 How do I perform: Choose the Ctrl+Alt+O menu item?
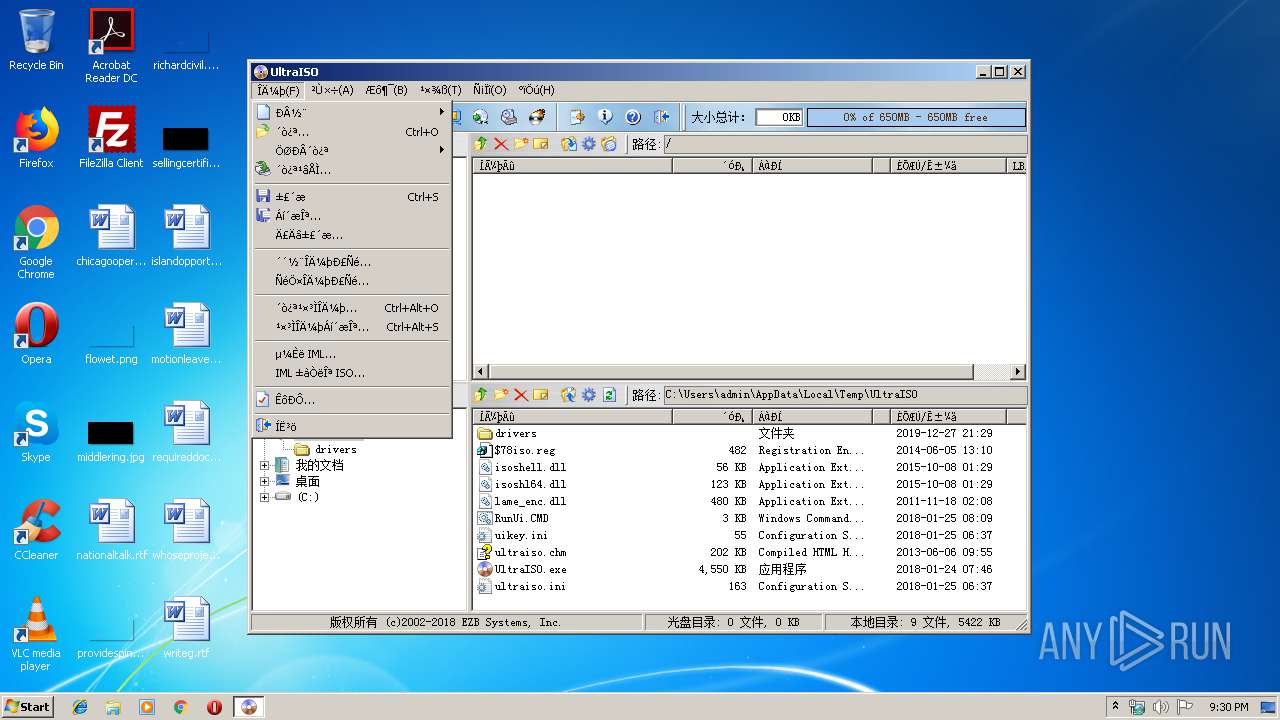351,308
